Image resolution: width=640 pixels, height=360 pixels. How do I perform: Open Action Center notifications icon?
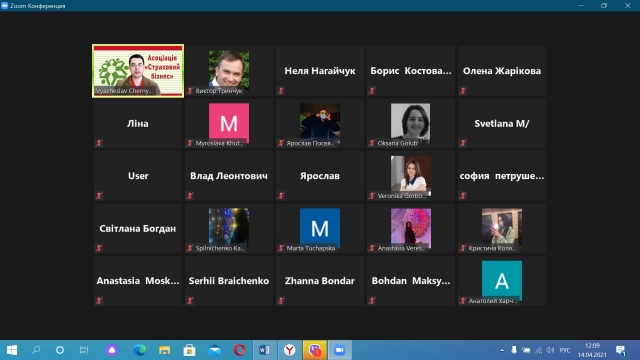[x=622, y=350]
